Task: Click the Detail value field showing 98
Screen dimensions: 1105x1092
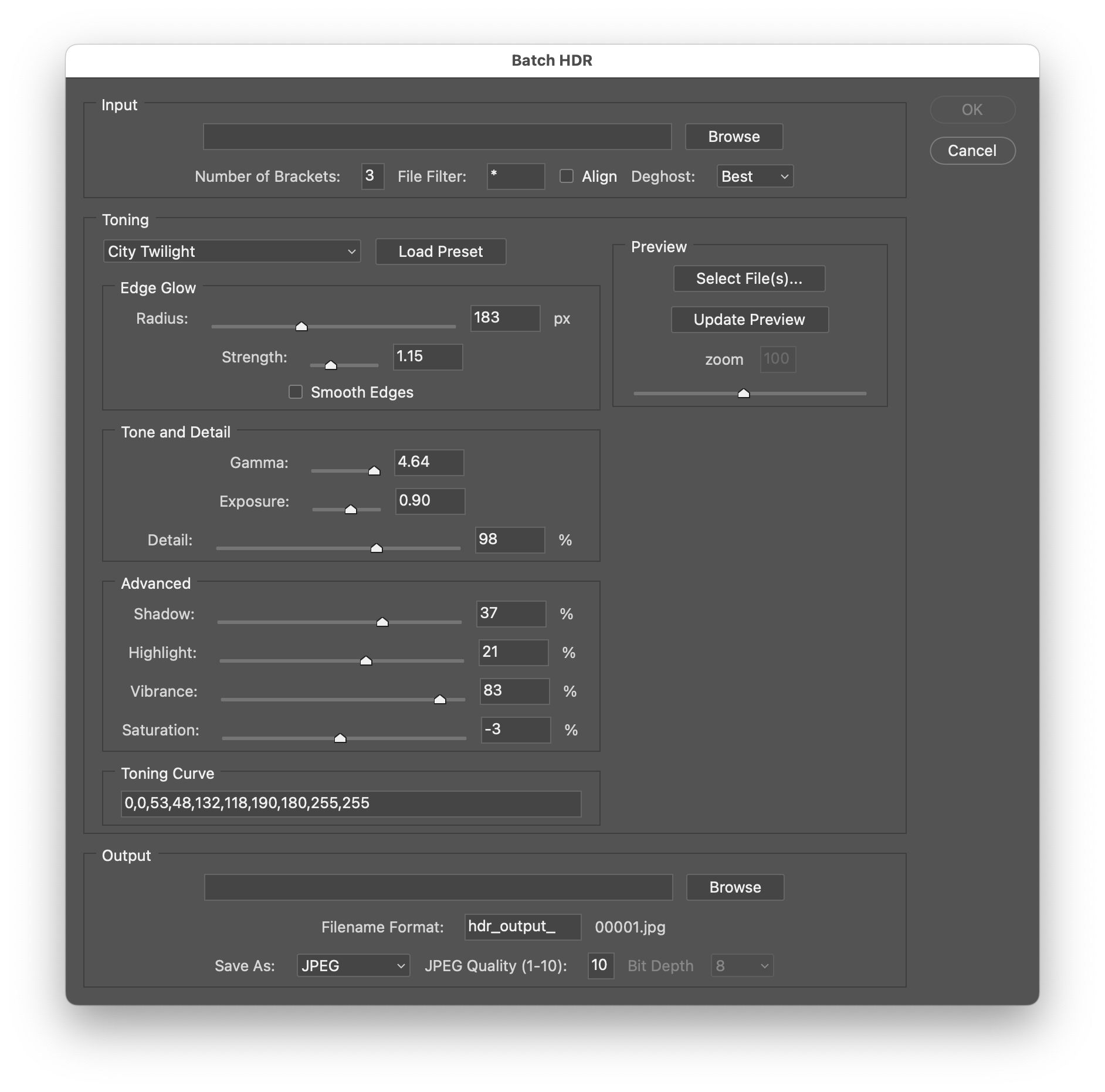Action: 510,540
